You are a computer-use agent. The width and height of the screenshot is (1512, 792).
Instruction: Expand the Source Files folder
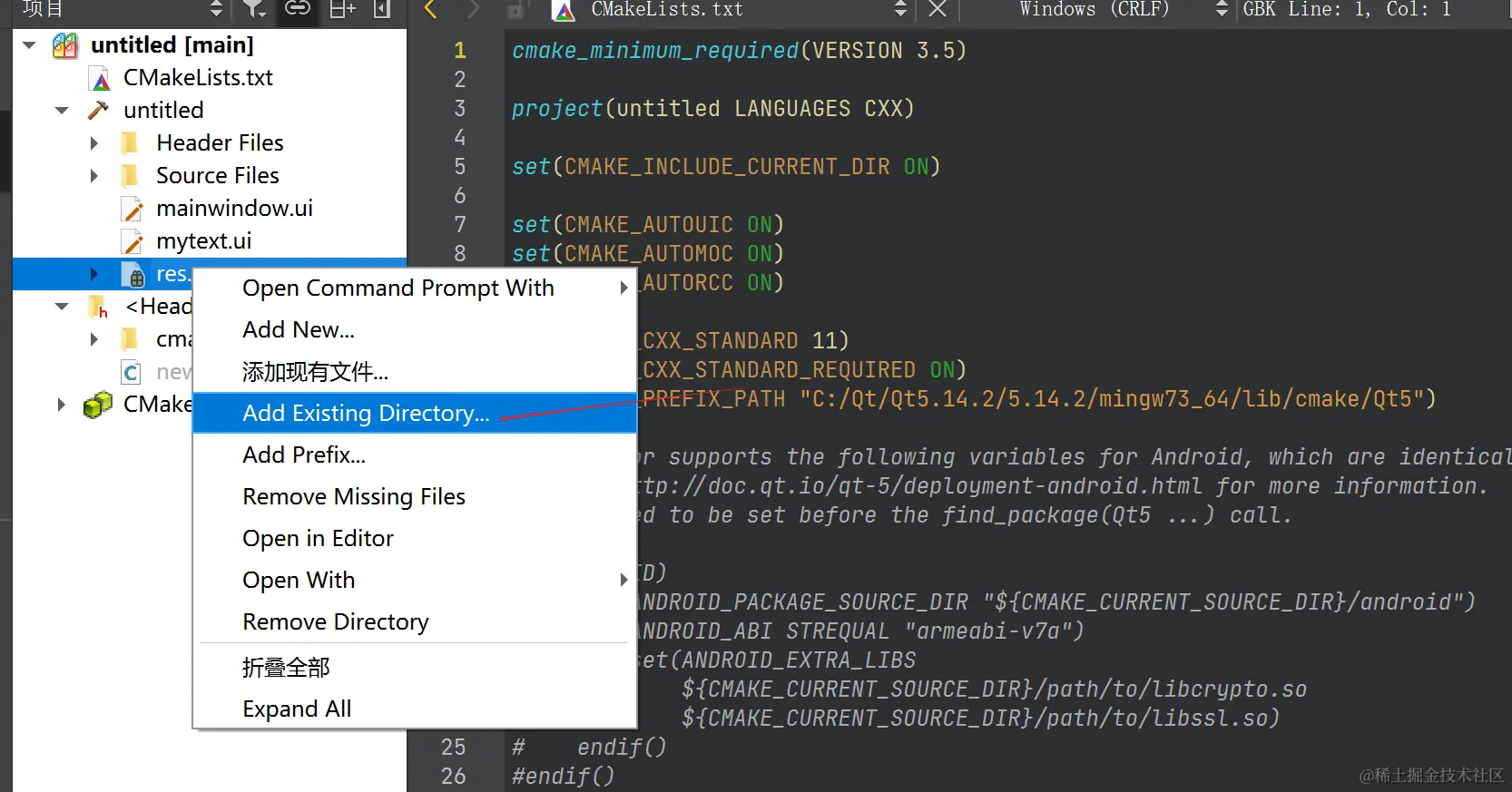click(94, 175)
